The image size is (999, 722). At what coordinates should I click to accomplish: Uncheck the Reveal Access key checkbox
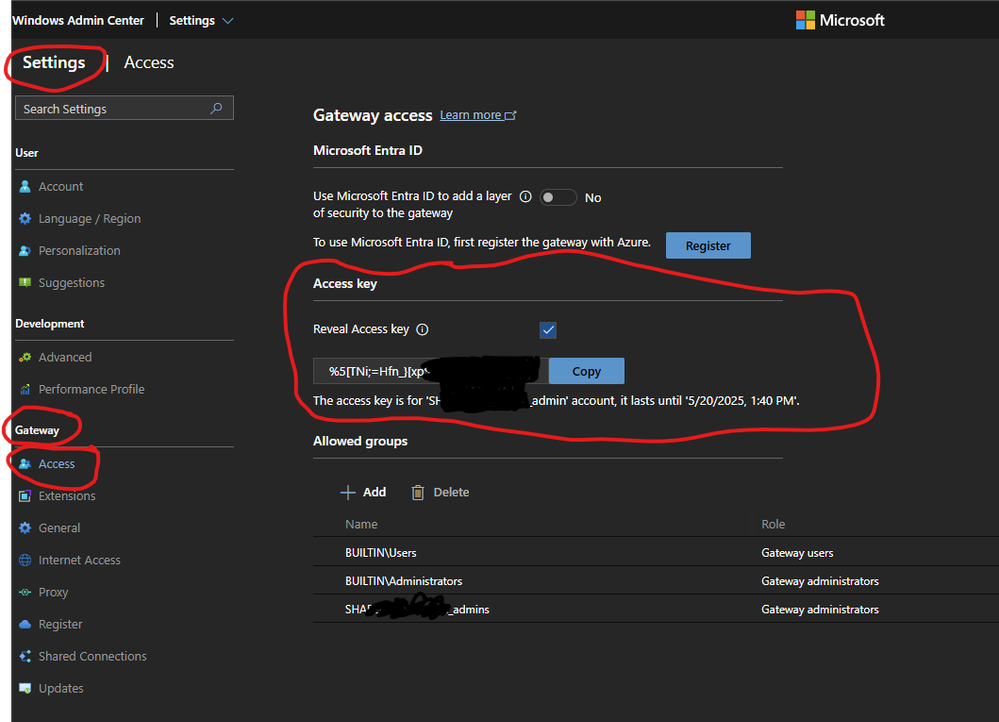click(548, 329)
